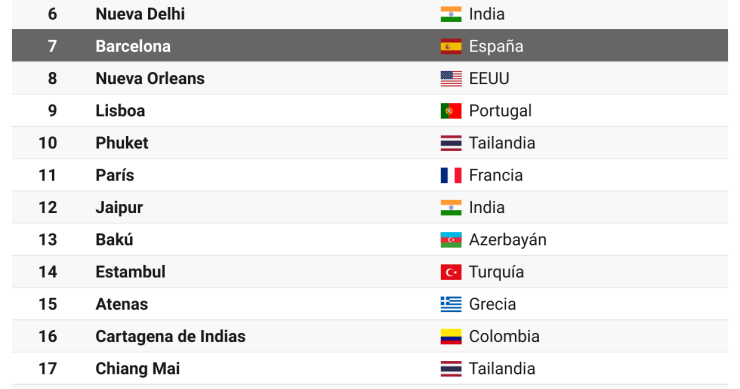
Task: Click the city name Chiang Mai
Action: point(137,369)
